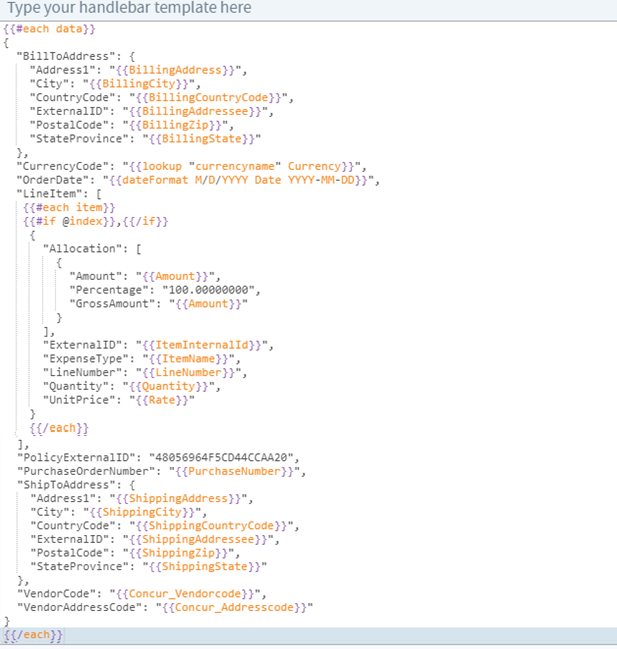Click the opening {{#each data}} line
Image resolution: width=617 pixels, height=649 pixels.
coord(49,29)
